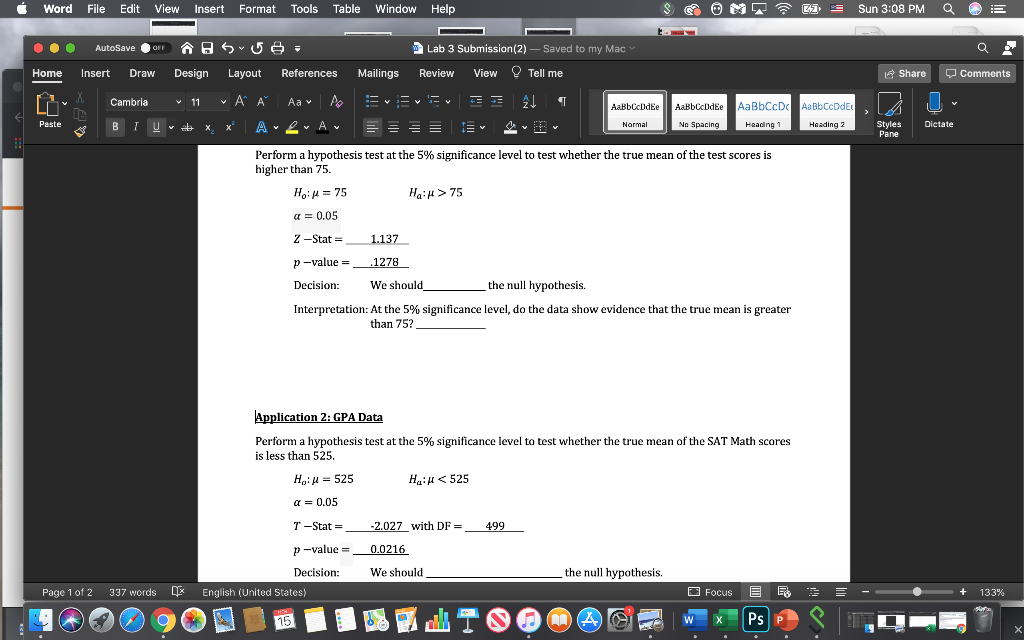Apply subscript formatting

pyautogui.click(x=209, y=127)
